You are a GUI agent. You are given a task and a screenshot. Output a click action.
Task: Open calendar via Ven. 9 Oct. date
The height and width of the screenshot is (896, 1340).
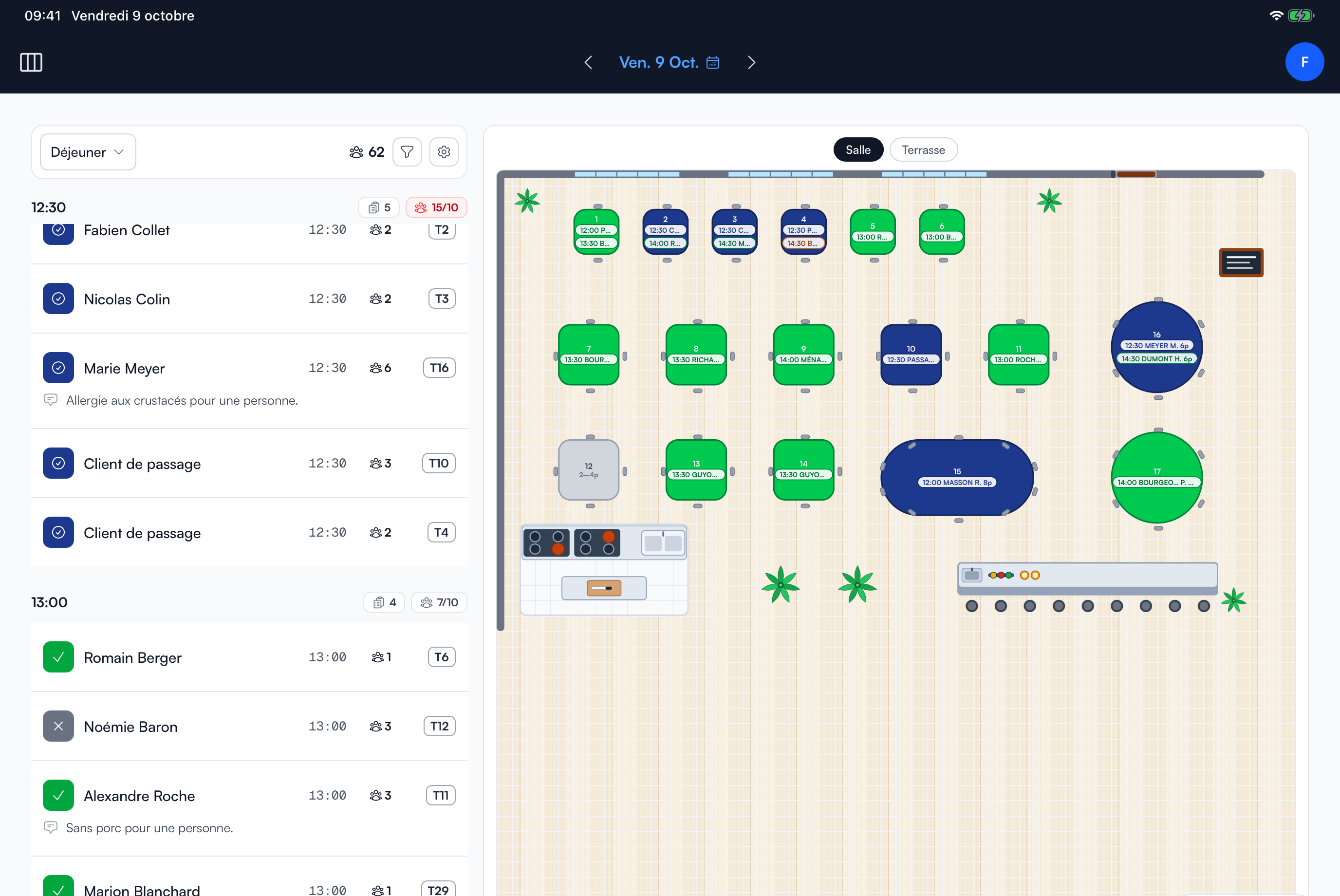point(669,62)
